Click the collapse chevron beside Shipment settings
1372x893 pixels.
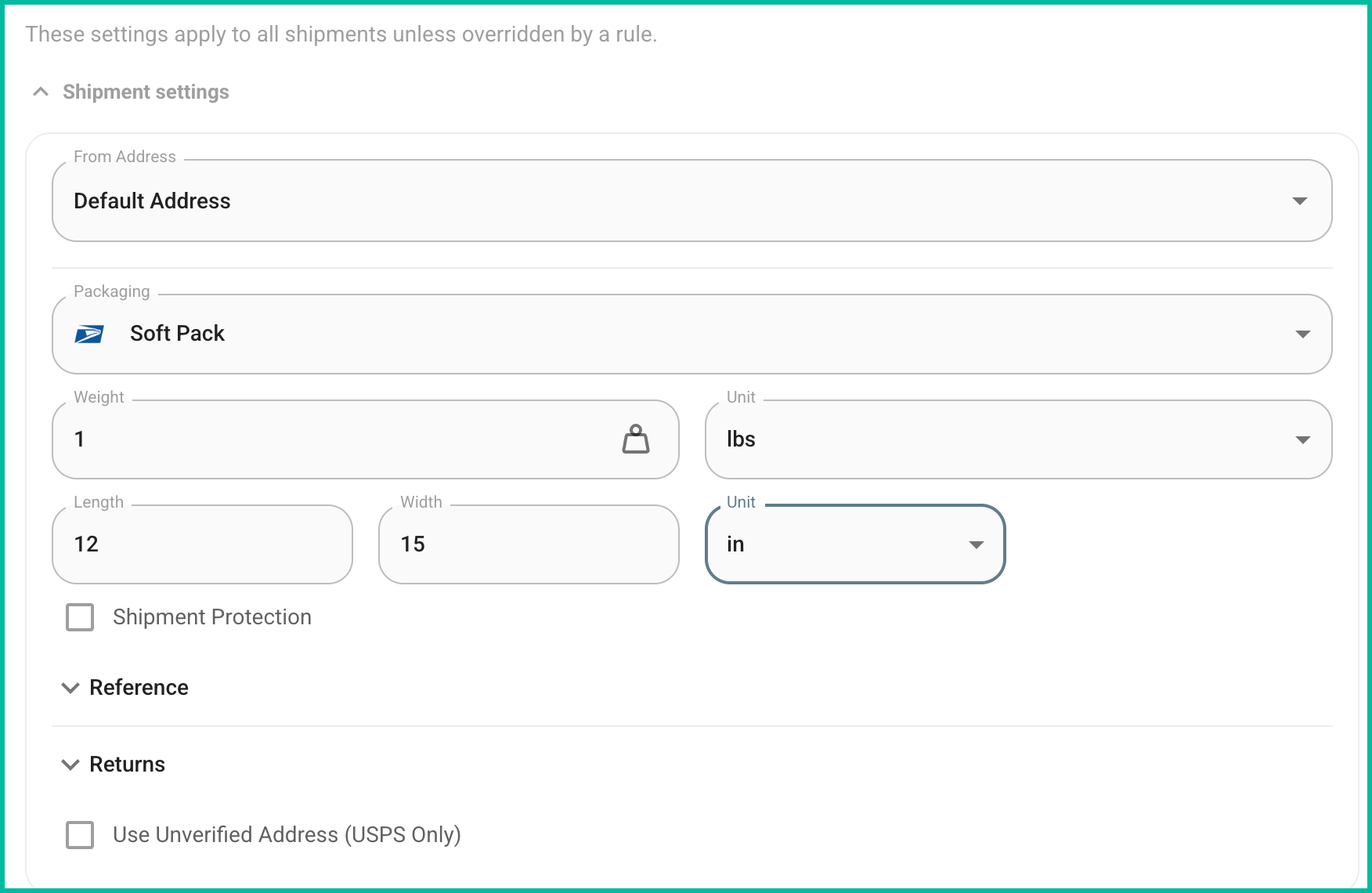pos(40,91)
